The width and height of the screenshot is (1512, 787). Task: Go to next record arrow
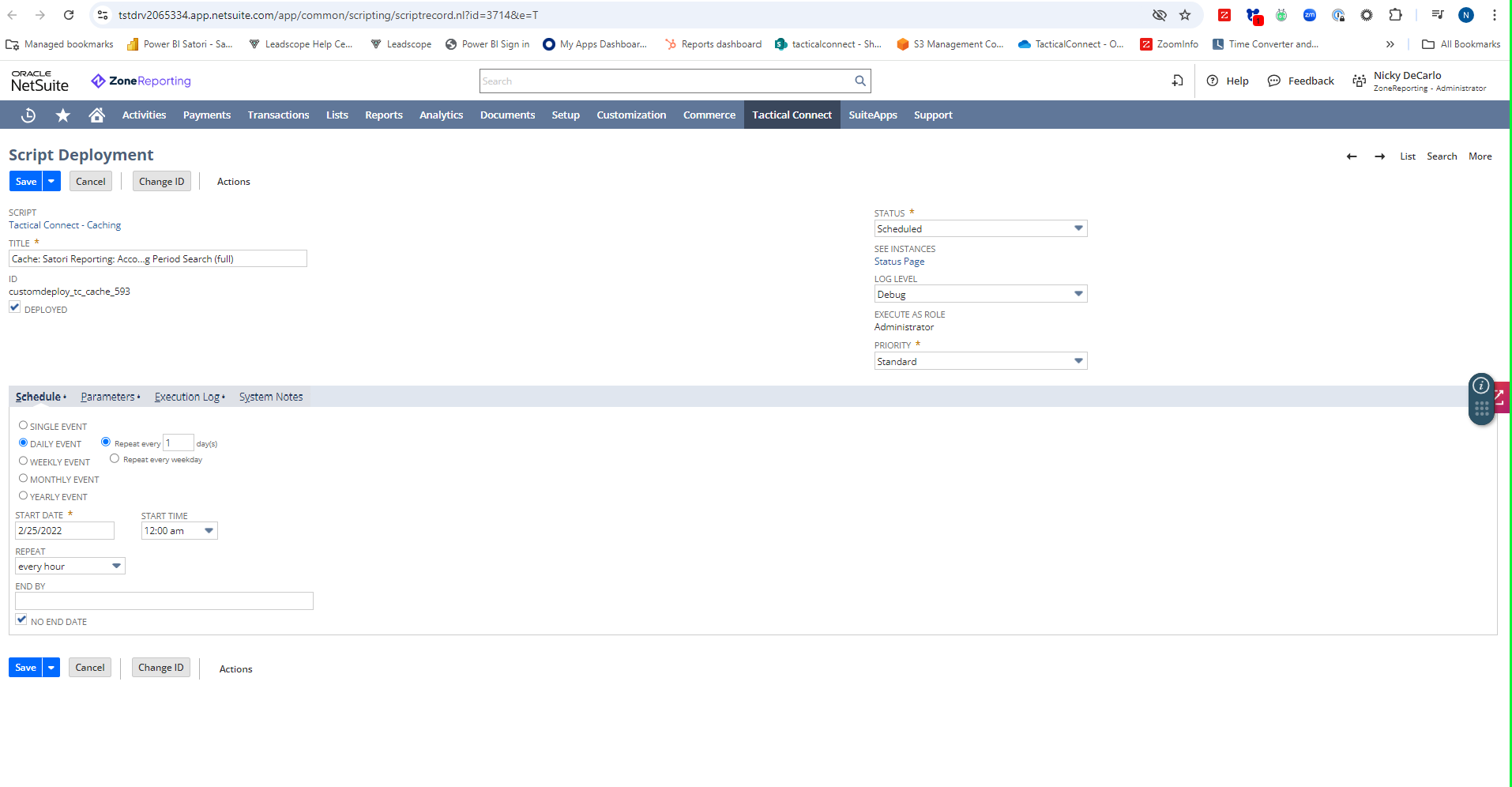(1379, 156)
